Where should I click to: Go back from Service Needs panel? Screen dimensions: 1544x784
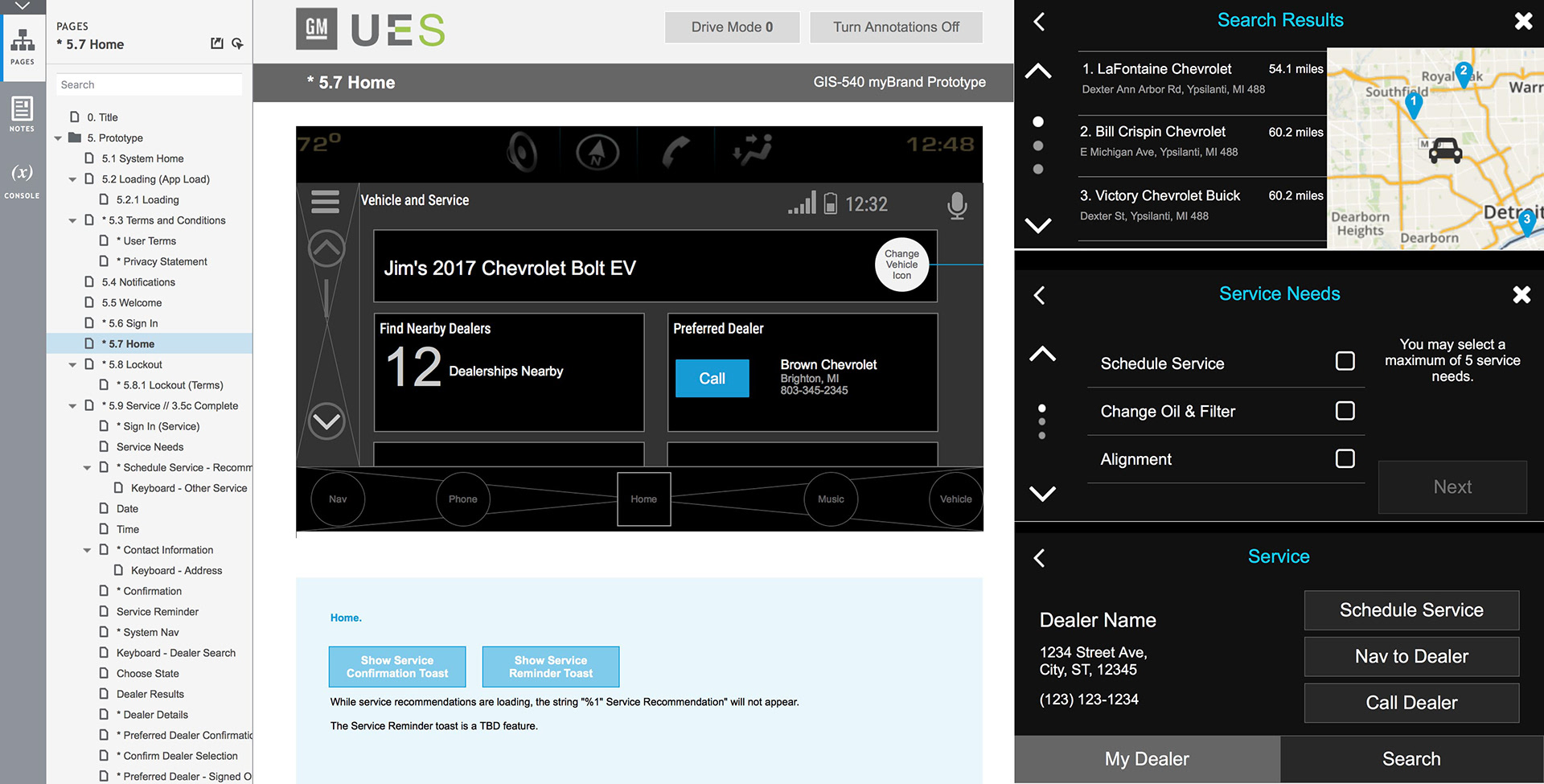1039,295
